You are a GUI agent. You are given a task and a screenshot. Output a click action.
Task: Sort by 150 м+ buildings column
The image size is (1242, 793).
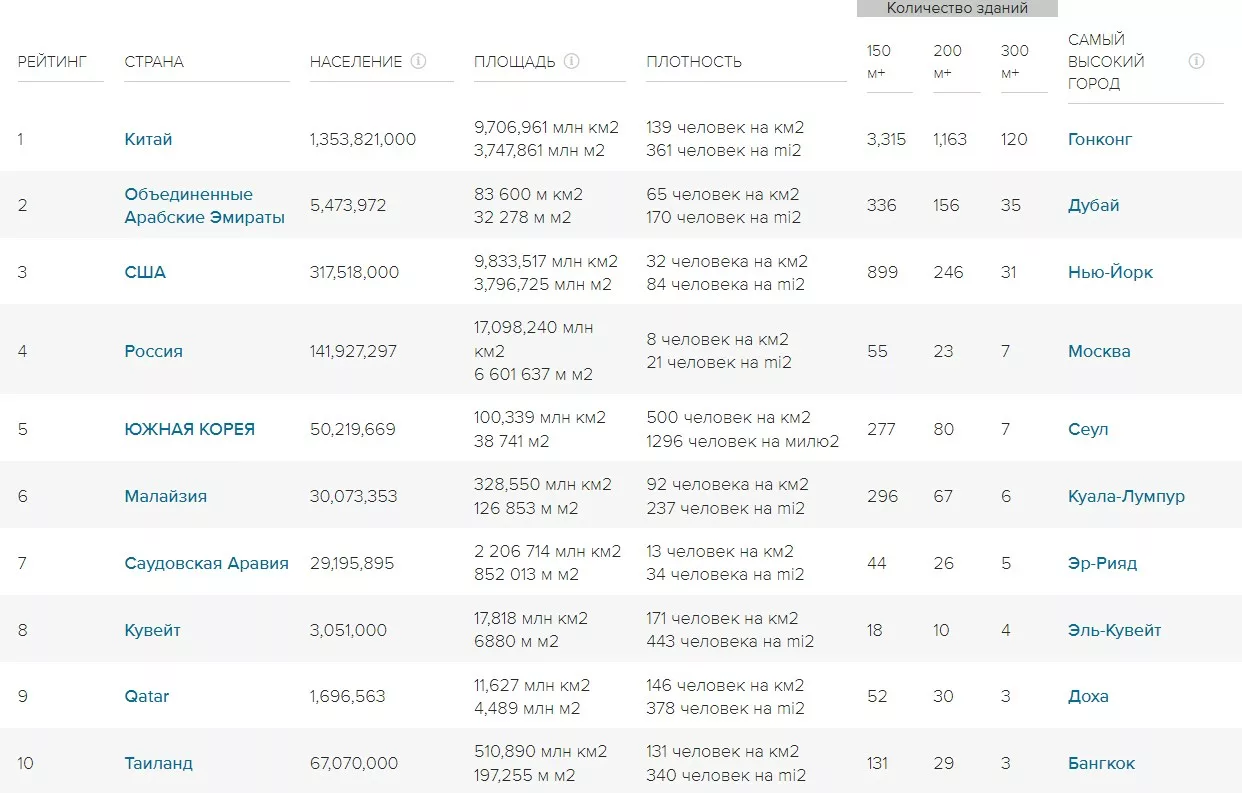point(879,62)
